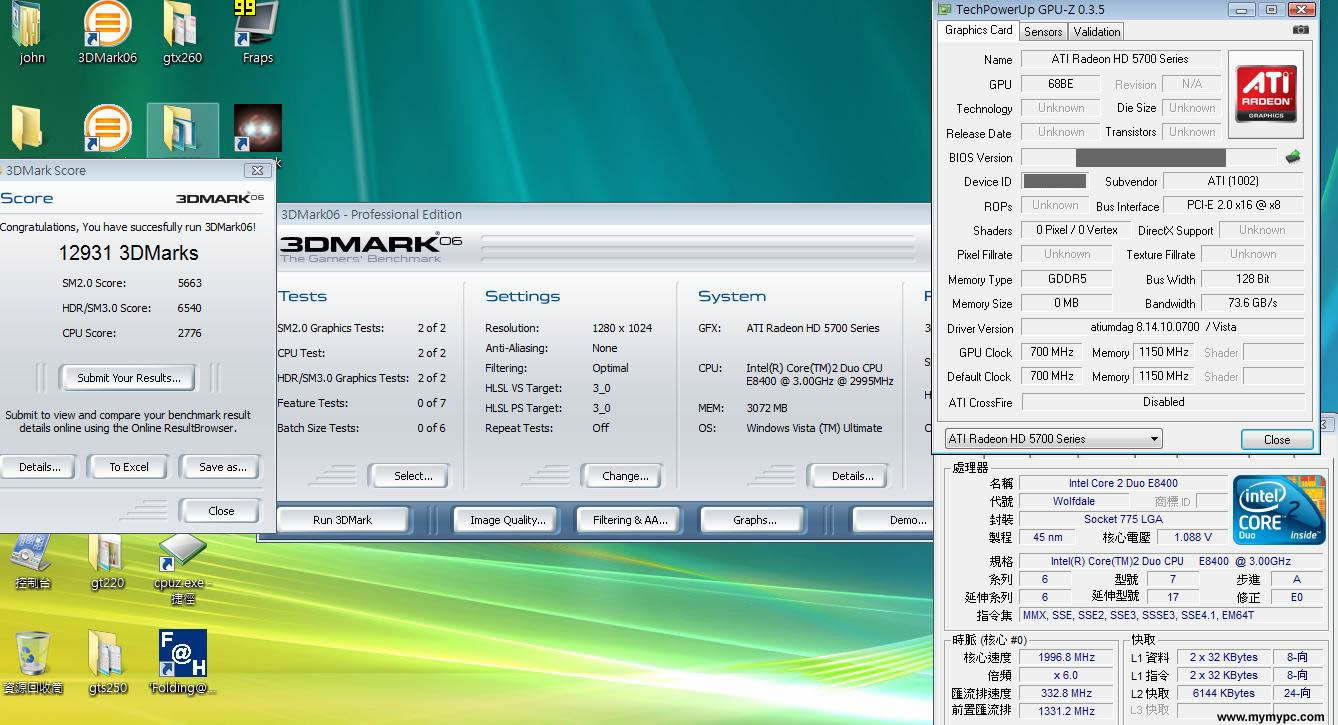
Task: Click the Submit Your Results button
Action: [129, 378]
